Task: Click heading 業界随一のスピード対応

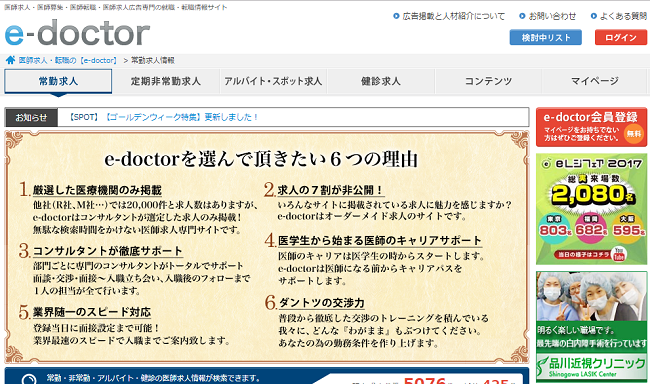Action: point(92,312)
